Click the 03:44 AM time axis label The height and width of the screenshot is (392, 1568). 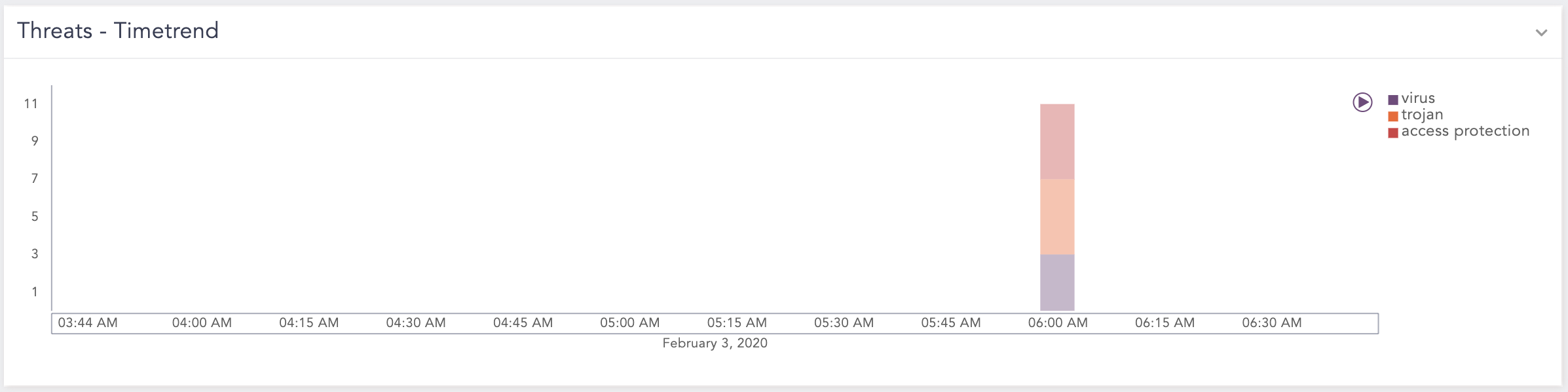(88, 323)
